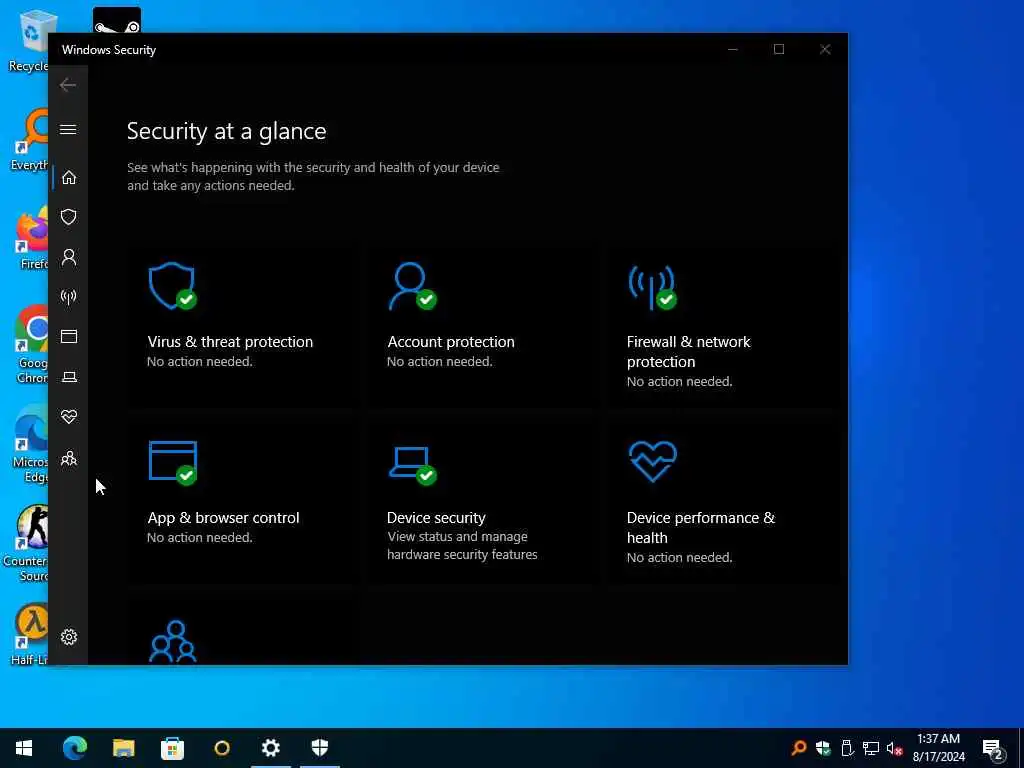Select Microsoft Edge desktop shortcut
The width and height of the screenshot is (1024, 768).
29,444
